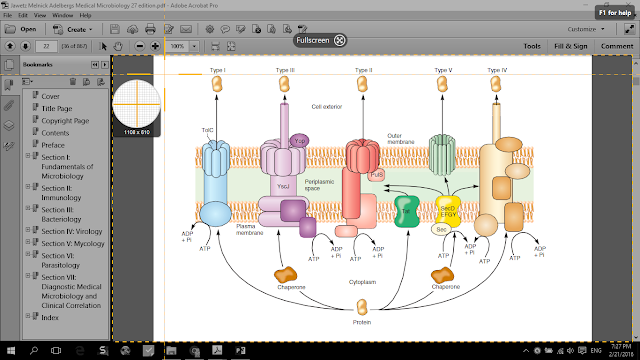Click the new bookmark icon
Image resolution: width=640 pixels, height=360 pixels.
click(86, 82)
